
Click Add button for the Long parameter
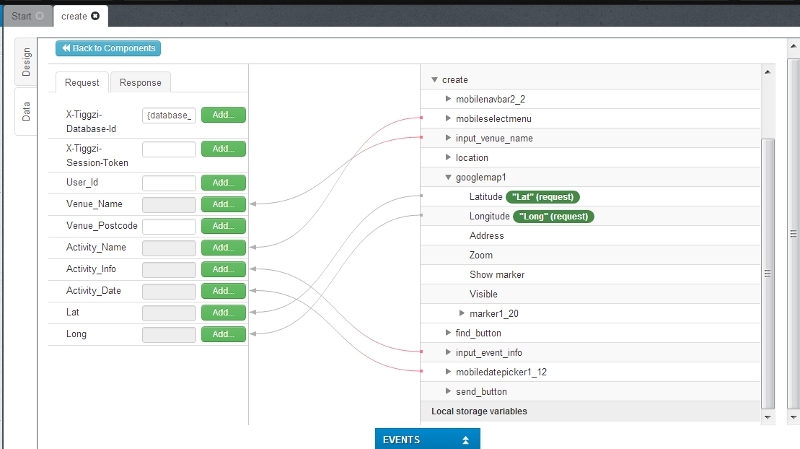pyautogui.click(x=223, y=334)
